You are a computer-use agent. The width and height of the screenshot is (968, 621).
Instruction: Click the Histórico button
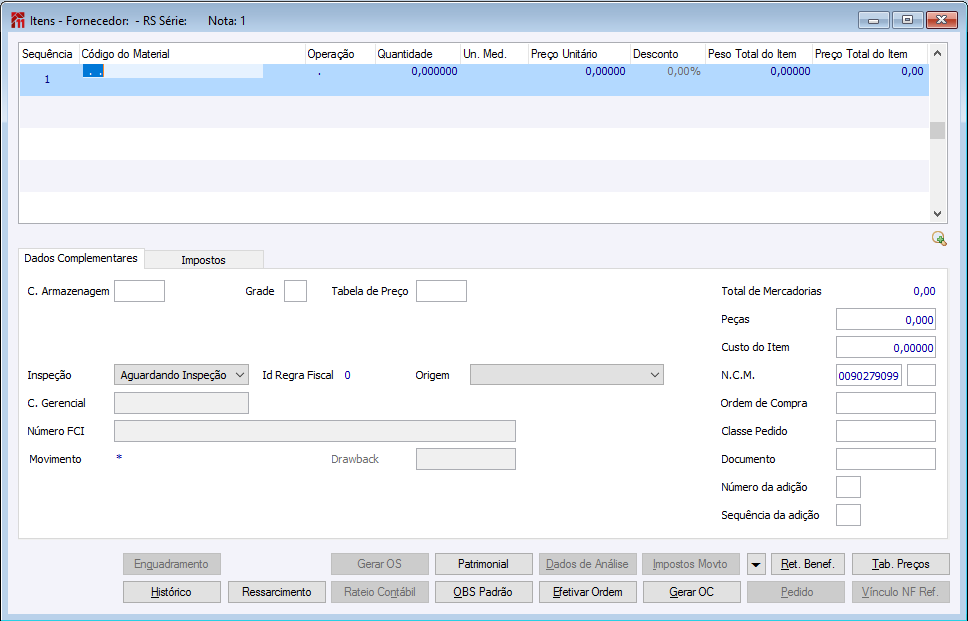pos(171,592)
